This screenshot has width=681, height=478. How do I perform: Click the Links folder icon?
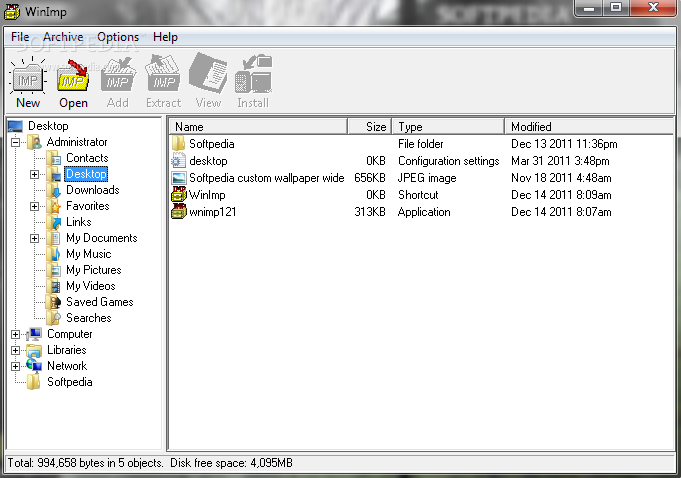tap(54, 222)
